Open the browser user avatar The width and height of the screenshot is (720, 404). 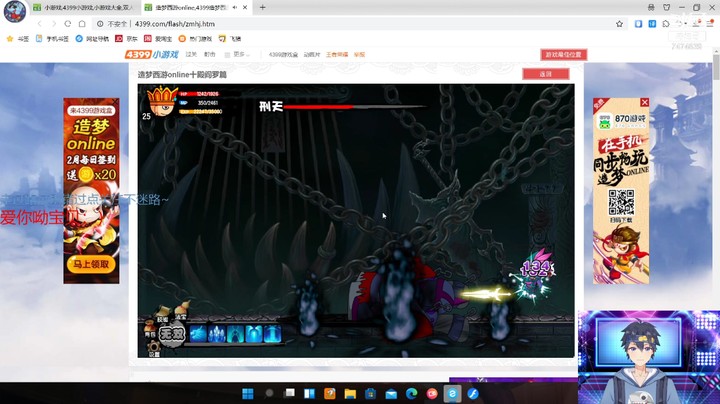15,11
